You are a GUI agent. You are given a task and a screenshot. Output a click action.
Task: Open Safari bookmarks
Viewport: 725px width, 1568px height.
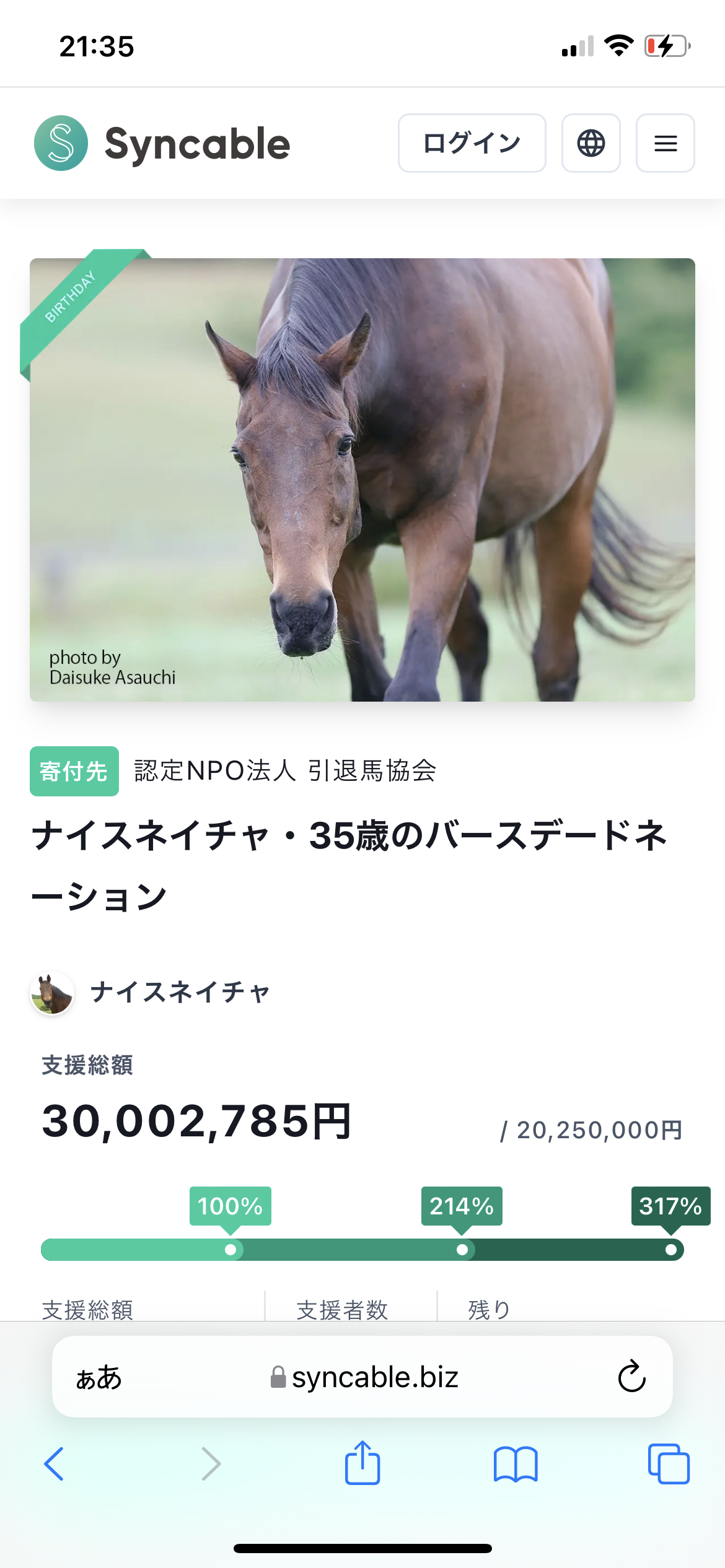(x=516, y=1464)
